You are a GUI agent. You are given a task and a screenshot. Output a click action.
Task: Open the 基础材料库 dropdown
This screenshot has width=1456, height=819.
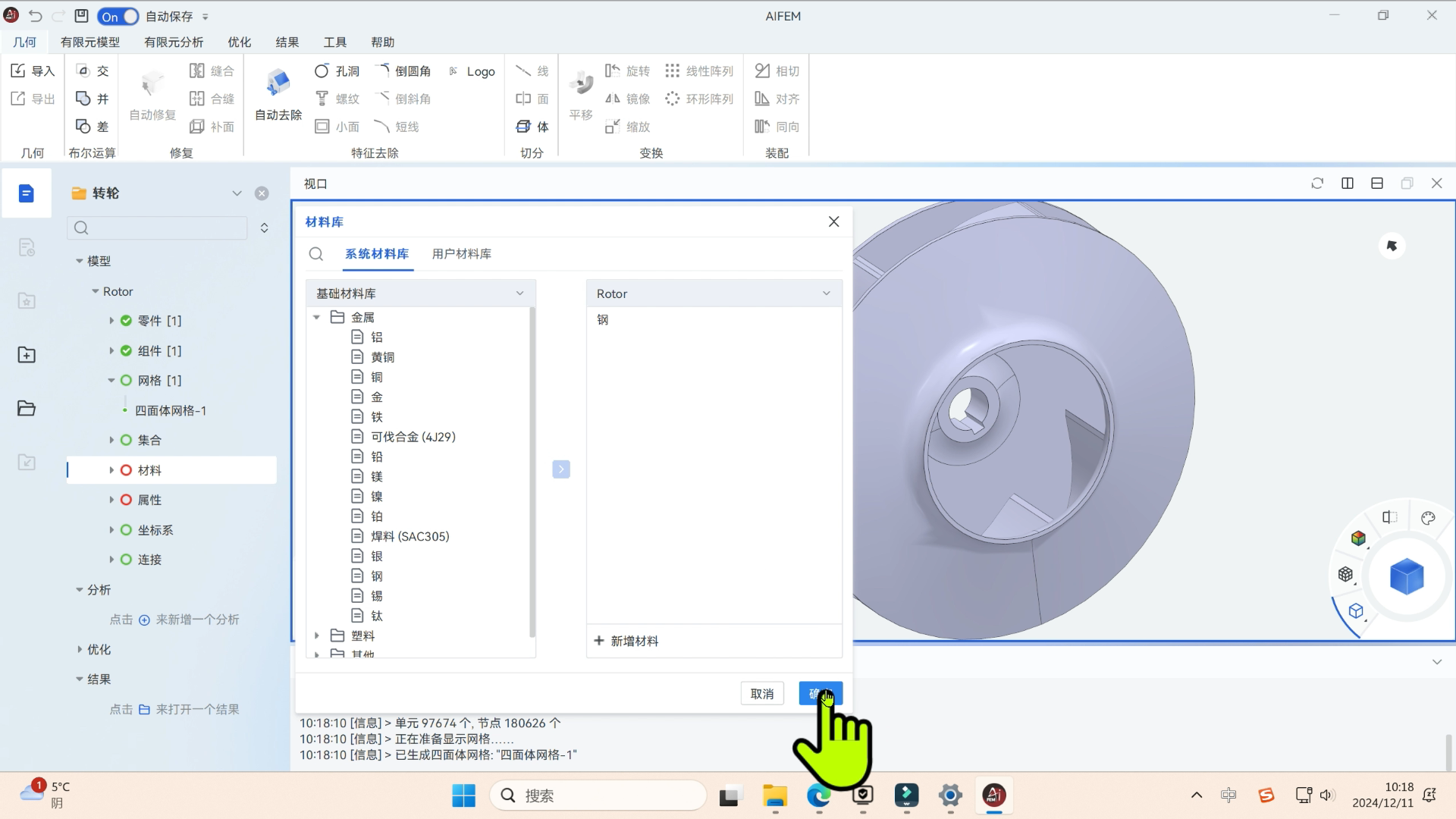pos(519,293)
